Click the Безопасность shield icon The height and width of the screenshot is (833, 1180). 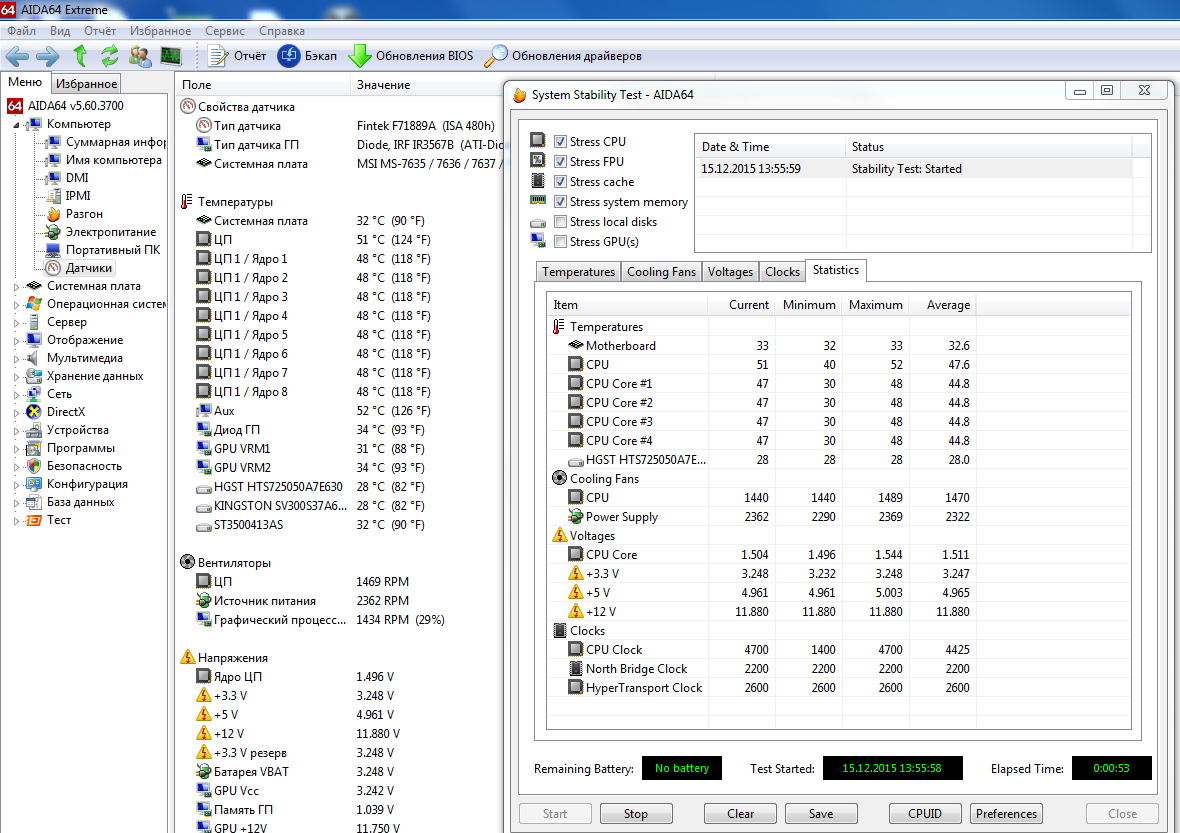tap(34, 466)
